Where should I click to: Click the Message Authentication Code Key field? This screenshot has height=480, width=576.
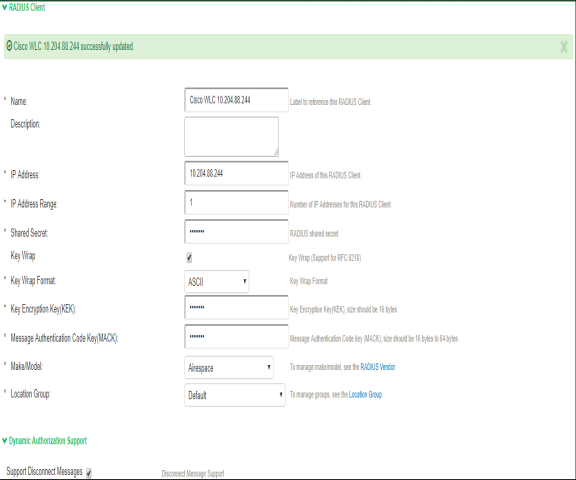[236, 336]
